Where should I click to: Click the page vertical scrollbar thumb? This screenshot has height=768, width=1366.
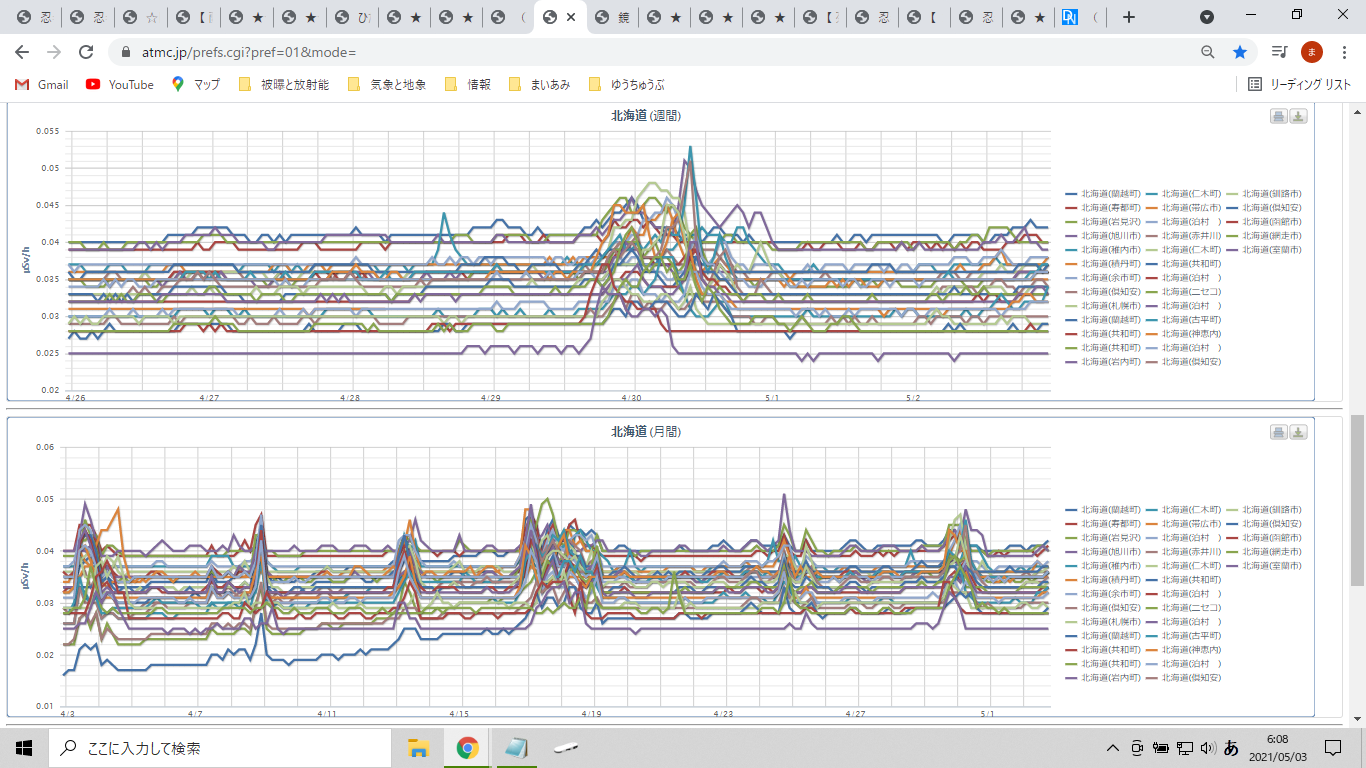click(x=1357, y=500)
